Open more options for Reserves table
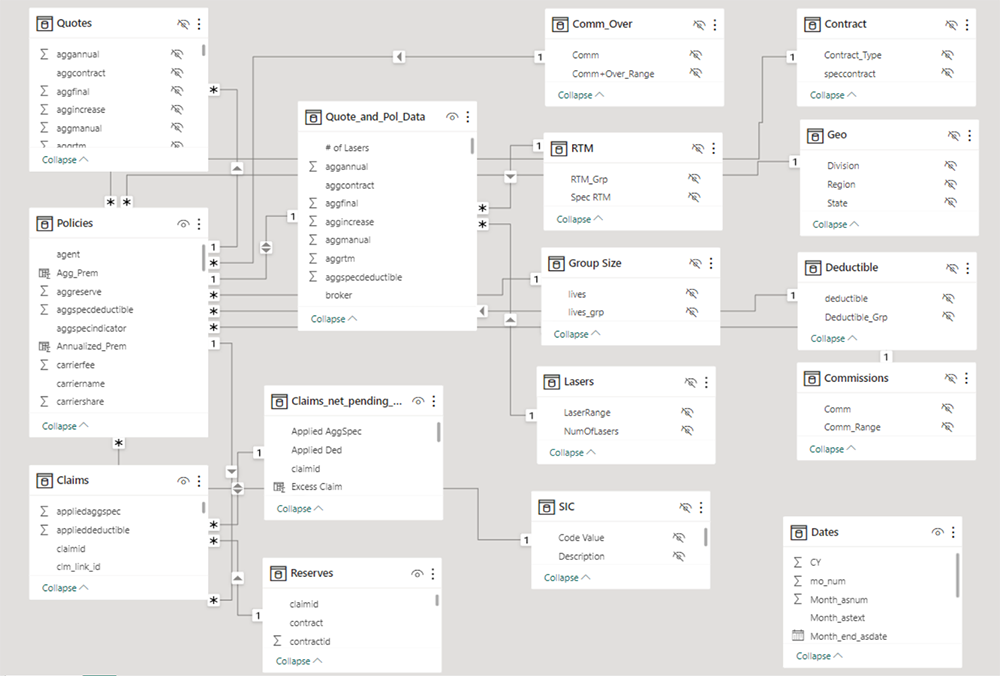The width and height of the screenshot is (1000, 676). pos(433,573)
